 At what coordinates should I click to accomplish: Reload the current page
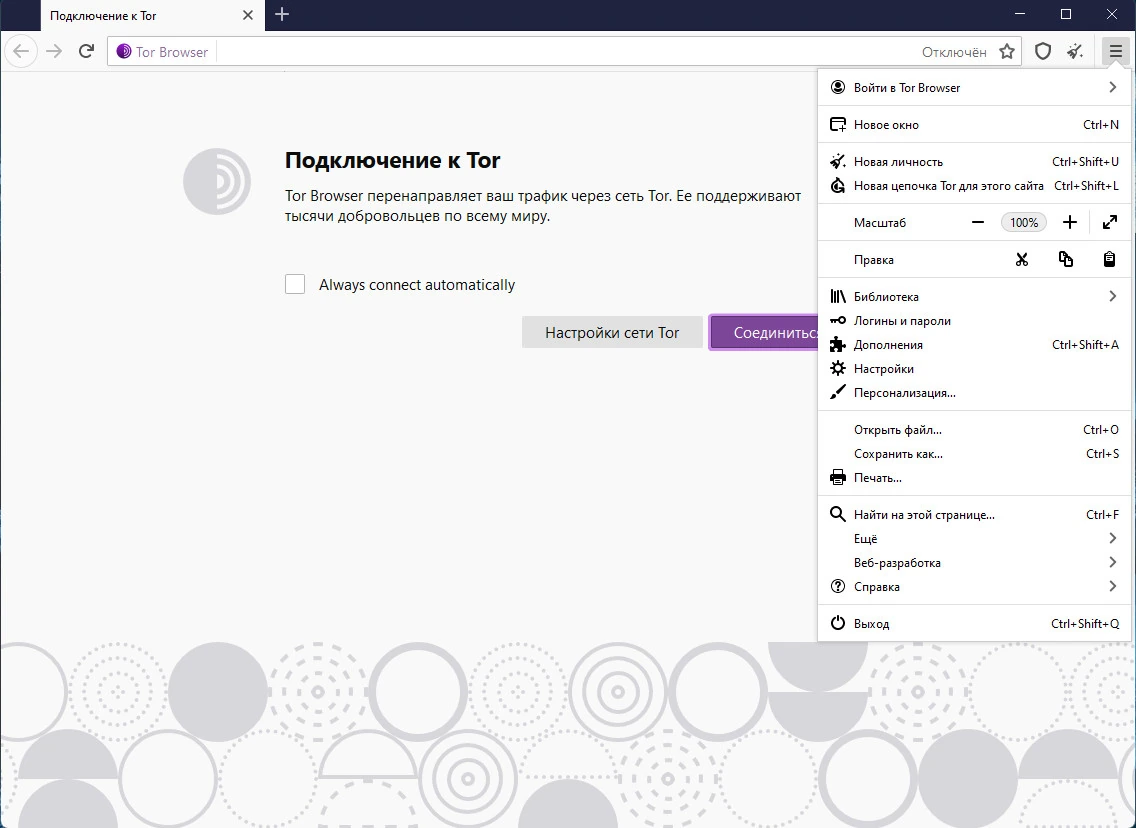[86, 51]
